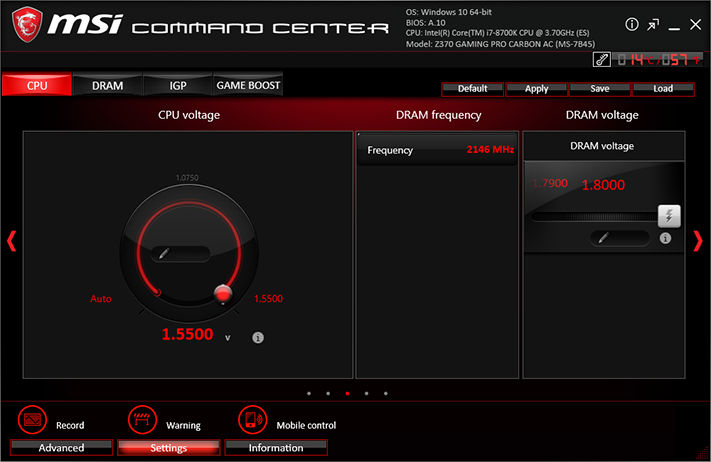Select the first page indicator dot
Image resolution: width=711 pixels, height=462 pixels.
click(309, 394)
